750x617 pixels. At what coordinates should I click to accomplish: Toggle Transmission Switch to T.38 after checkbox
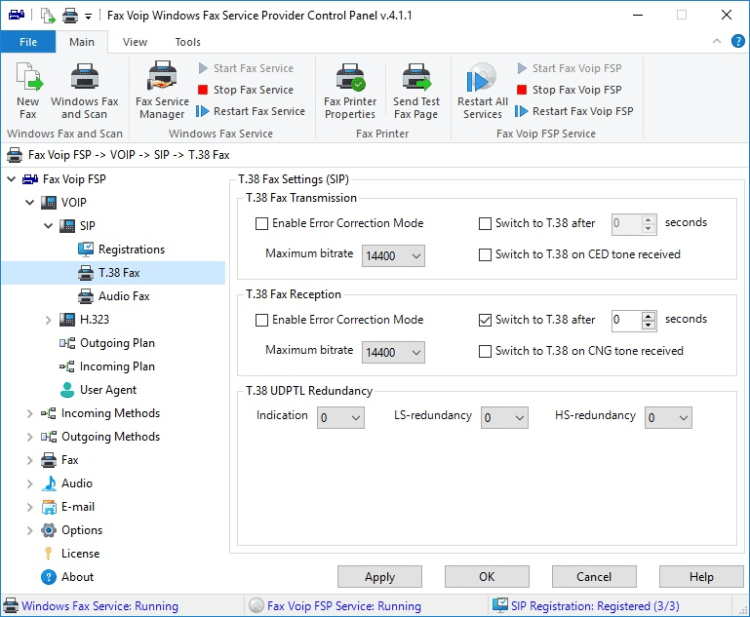click(x=485, y=223)
